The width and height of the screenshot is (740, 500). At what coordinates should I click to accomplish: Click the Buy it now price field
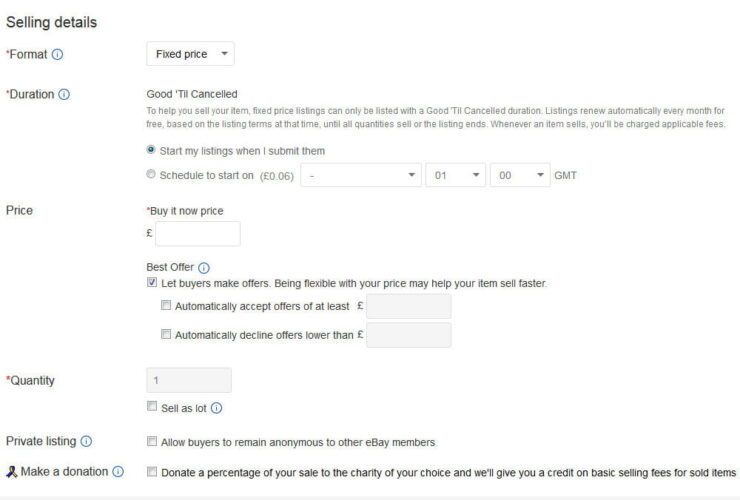click(198, 234)
